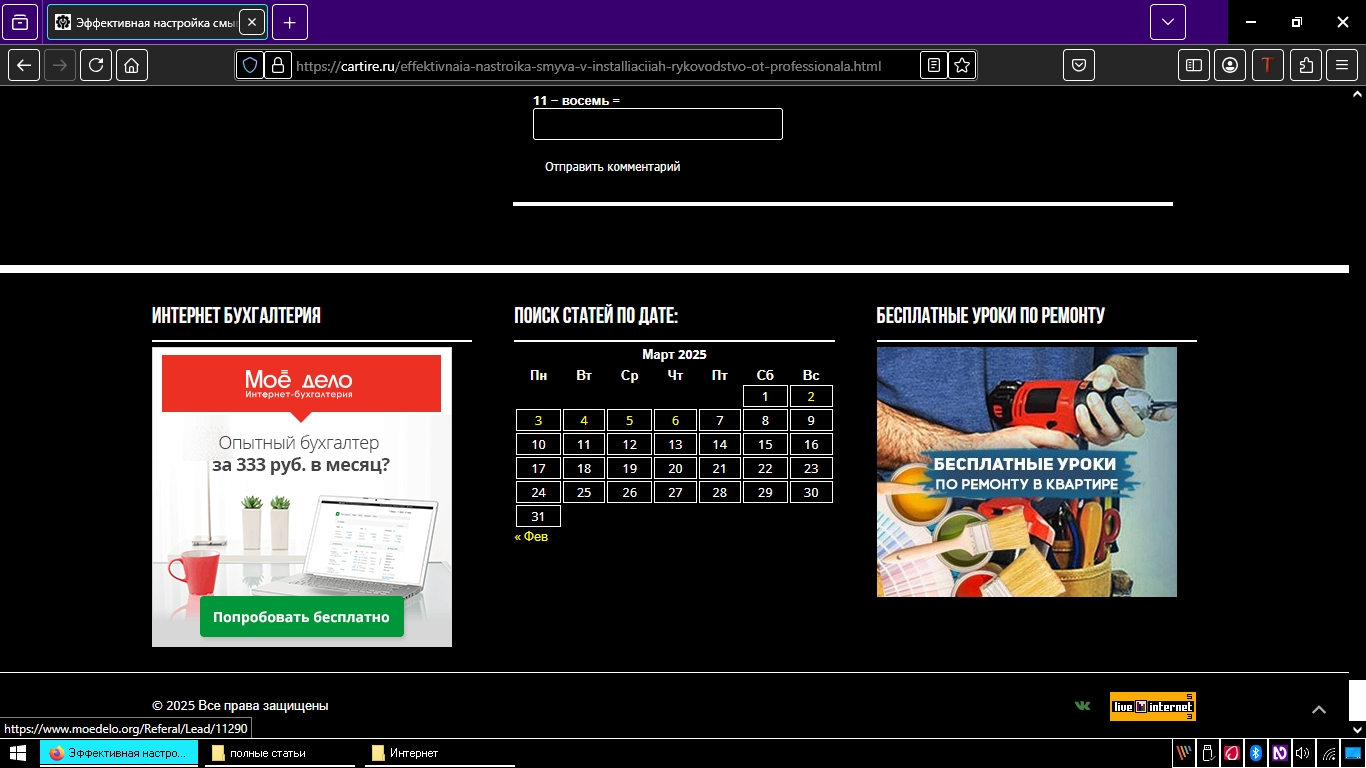This screenshot has height=768, width=1366.
Task: Select calendar cell 20
Action: pyautogui.click(x=675, y=468)
